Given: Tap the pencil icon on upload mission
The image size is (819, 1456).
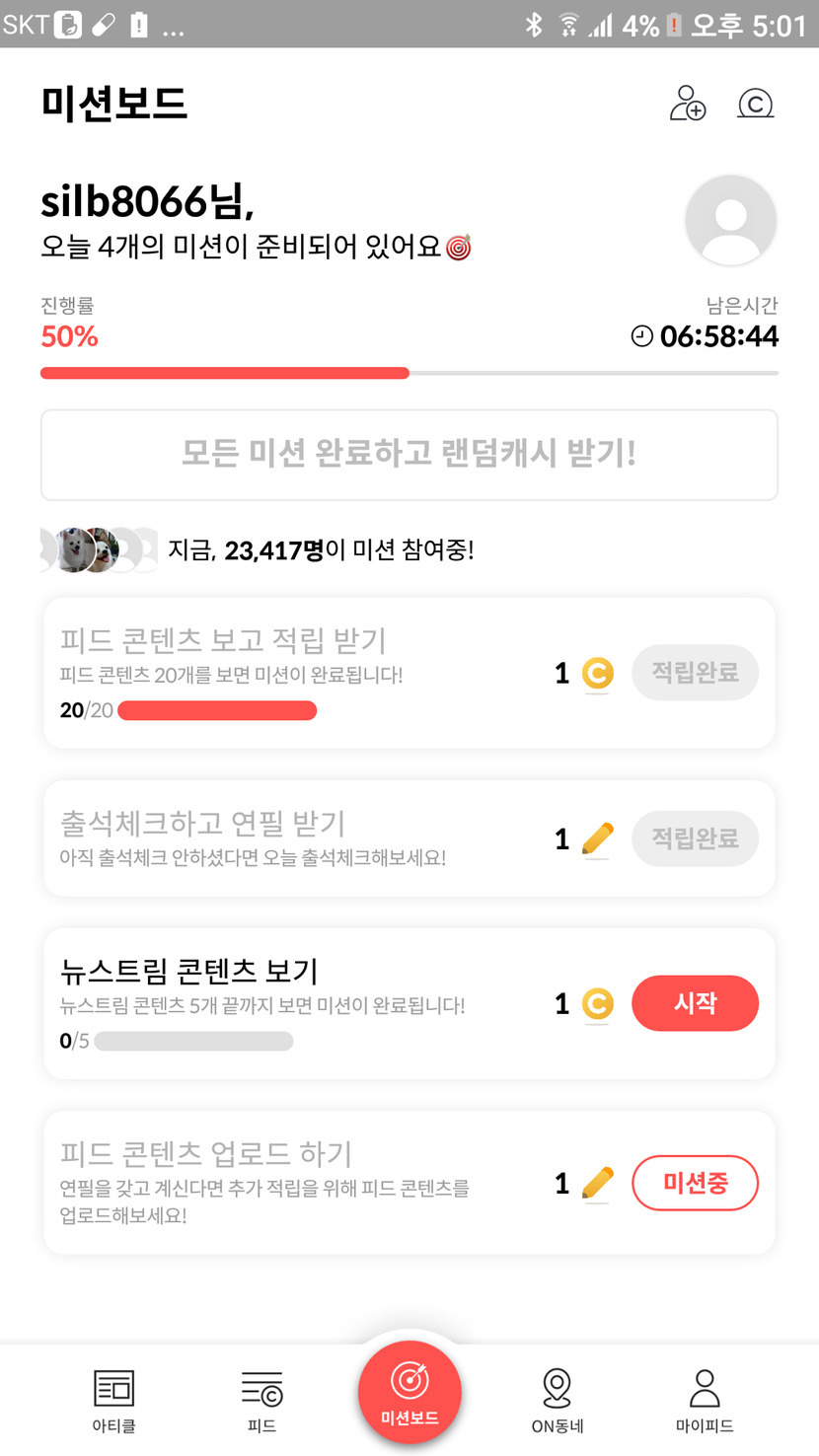Looking at the screenshot, I should pyautogui.click(x=597, y=1183).
